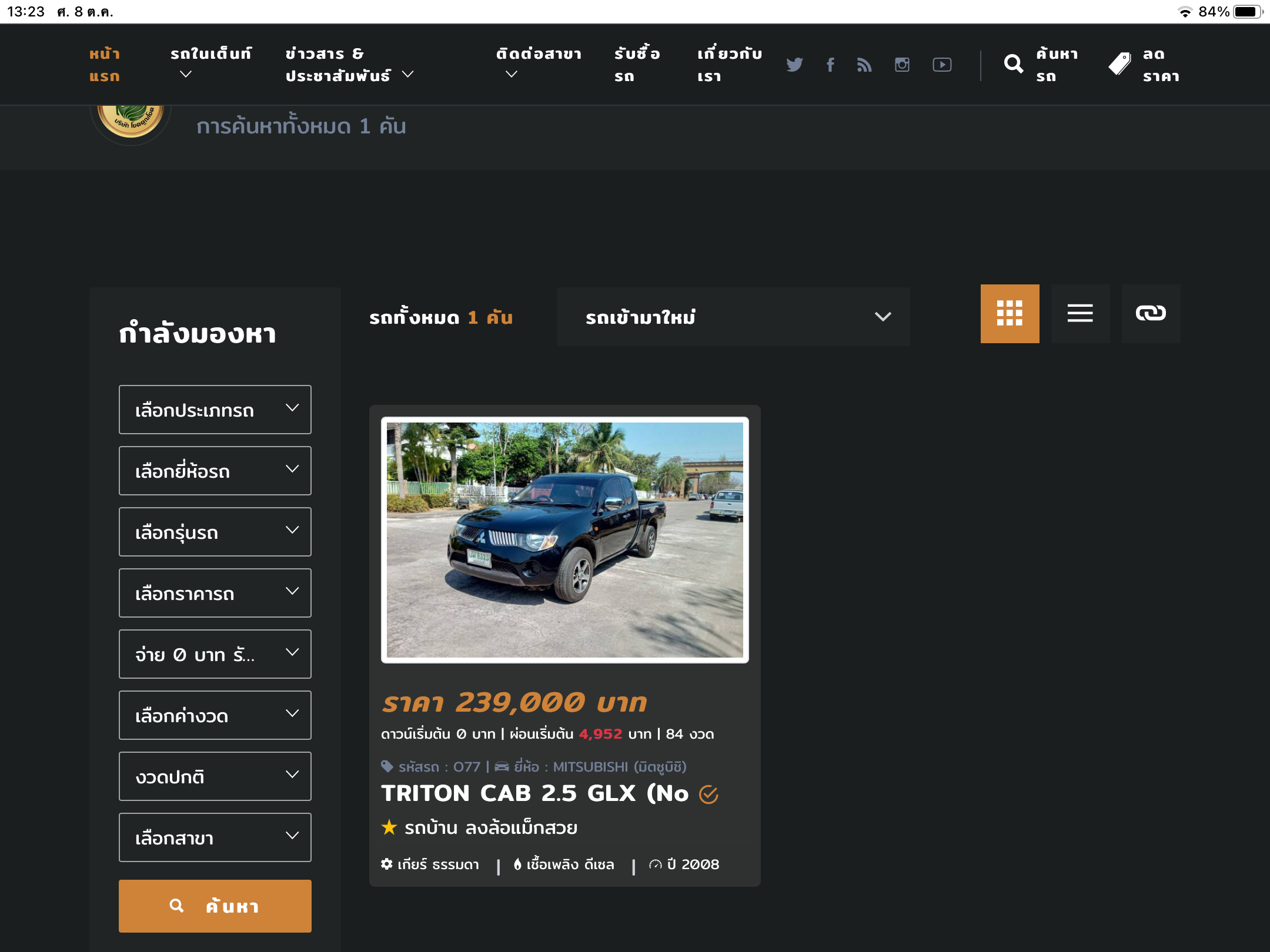Open the Instagram icon

pyautogui.click(x=902, y=65)
